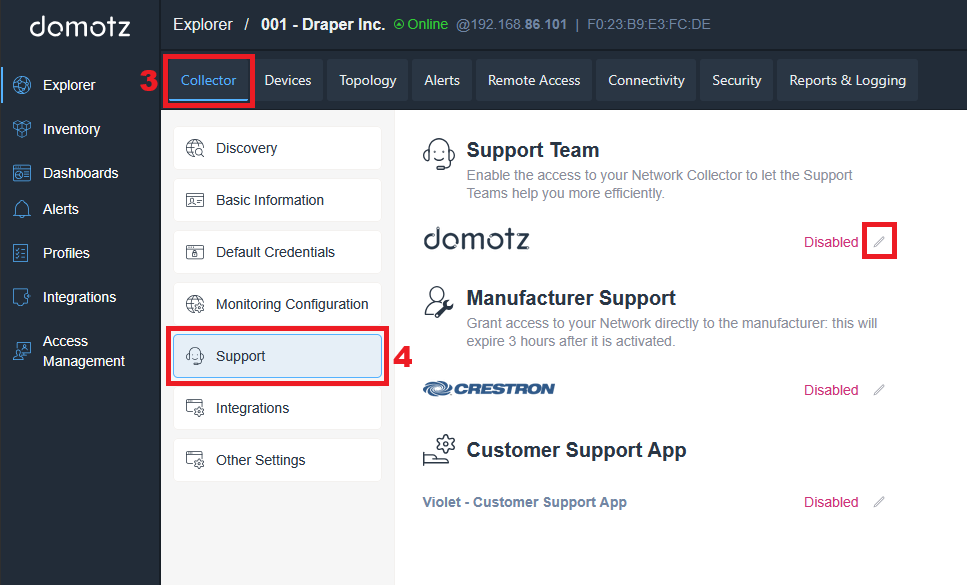
Task: Open Other Settings submenu item
Action: click(278, 460)
